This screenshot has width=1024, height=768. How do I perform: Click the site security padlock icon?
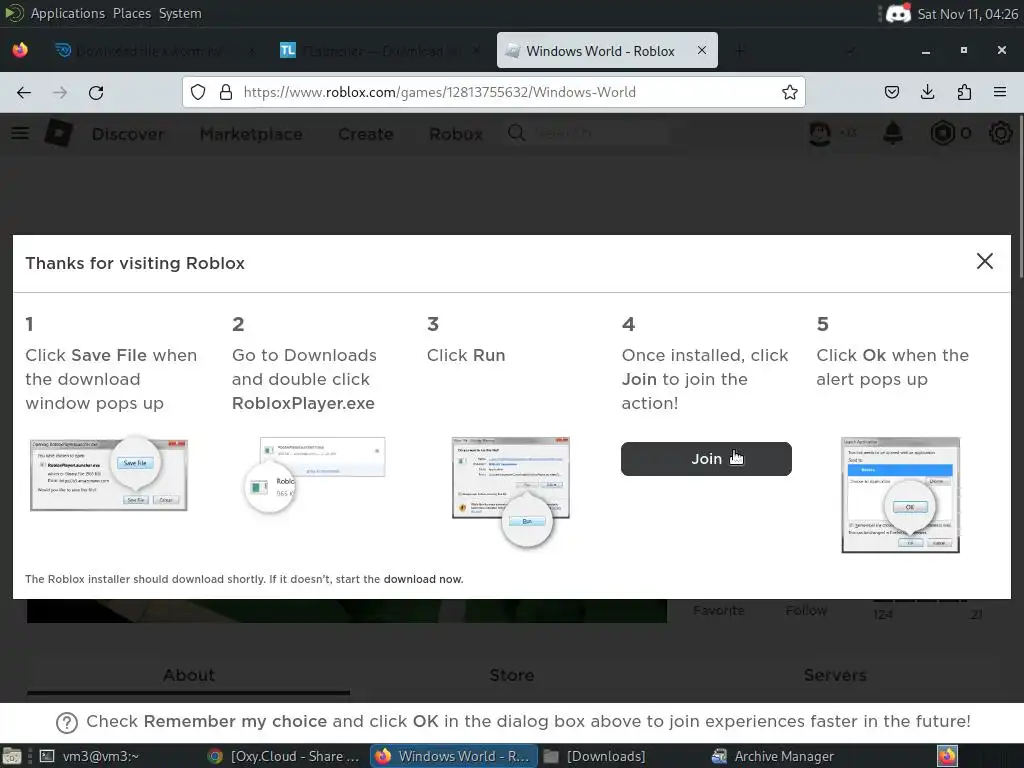coord(226,92)
